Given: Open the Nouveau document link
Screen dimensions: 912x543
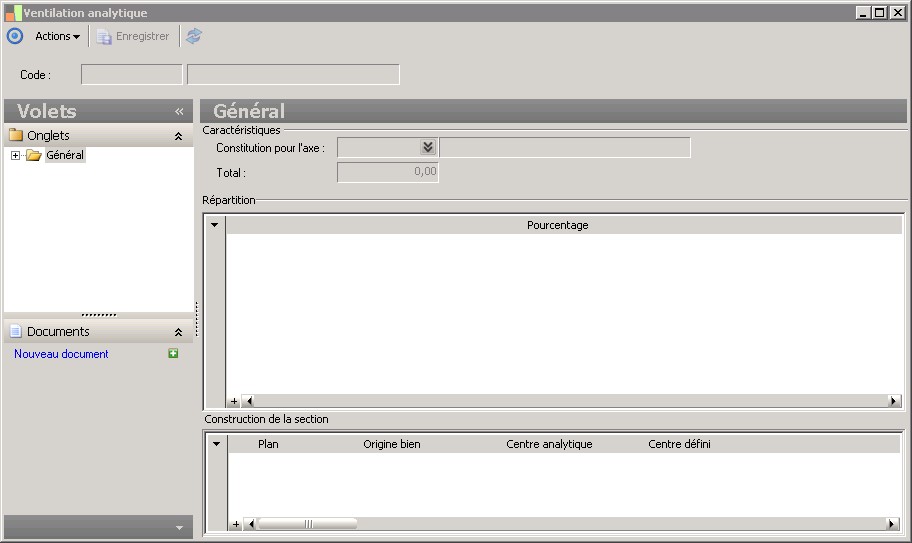Looking at the screenshot, I should pyautogui.click(x=61, y=353).
